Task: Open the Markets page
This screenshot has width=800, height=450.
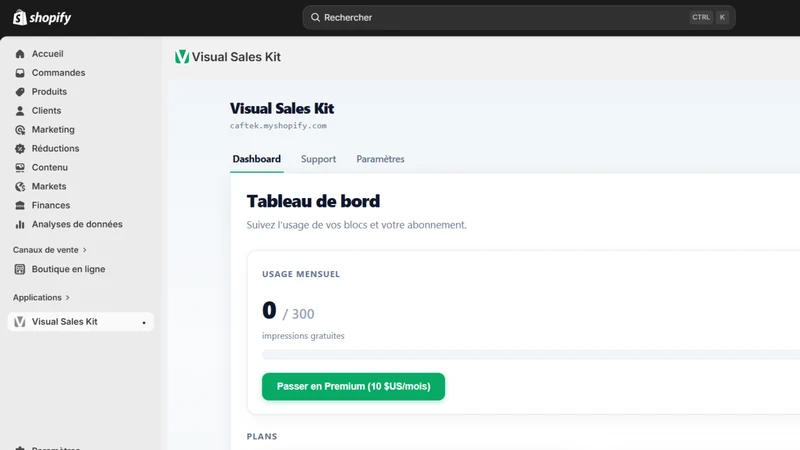Action: 49,186
